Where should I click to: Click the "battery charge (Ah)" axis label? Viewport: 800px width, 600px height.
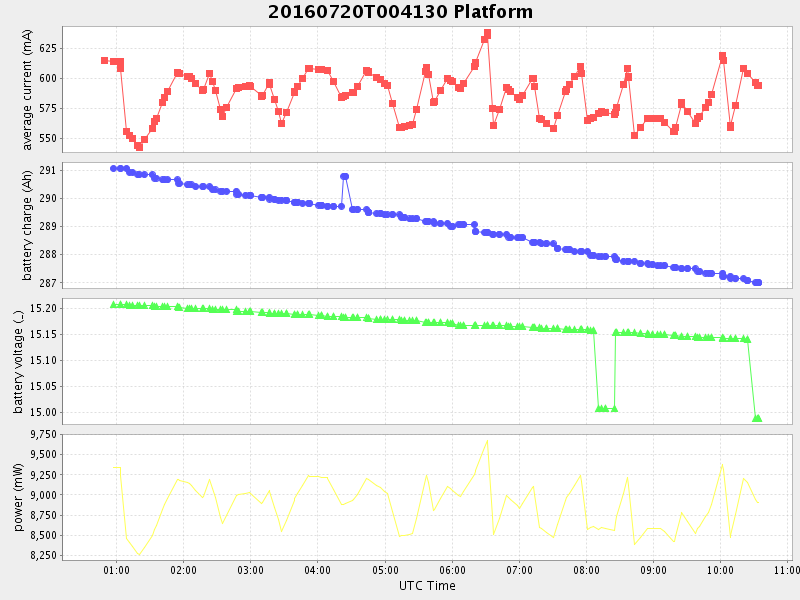point(27,226)
